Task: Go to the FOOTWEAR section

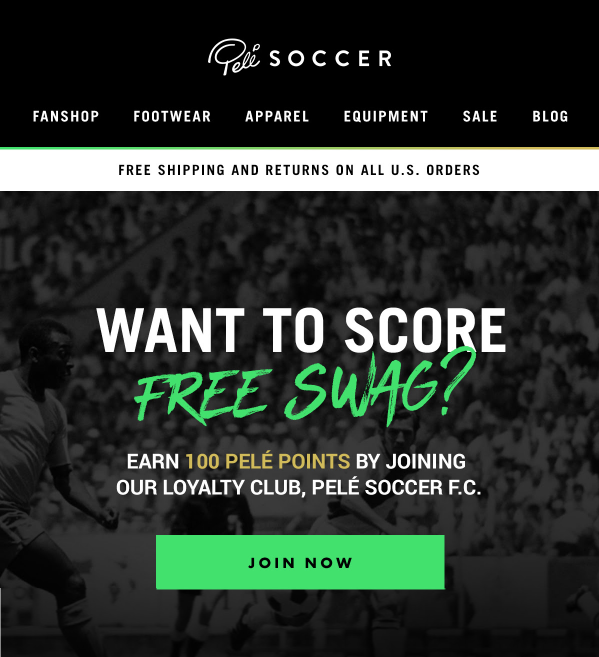Action: (x=172, y=116)
